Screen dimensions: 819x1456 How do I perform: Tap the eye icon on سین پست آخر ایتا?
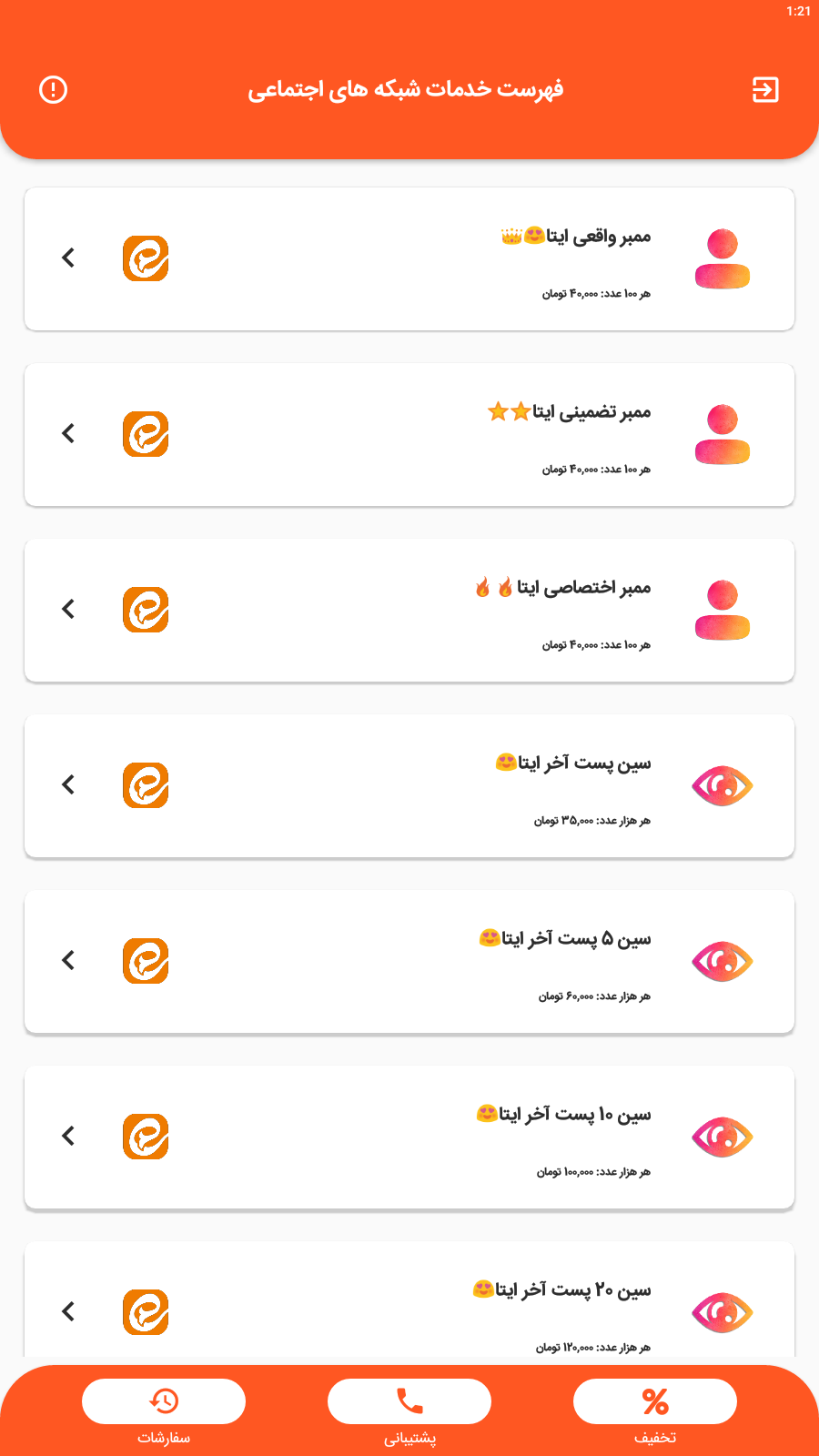[723, 785]
